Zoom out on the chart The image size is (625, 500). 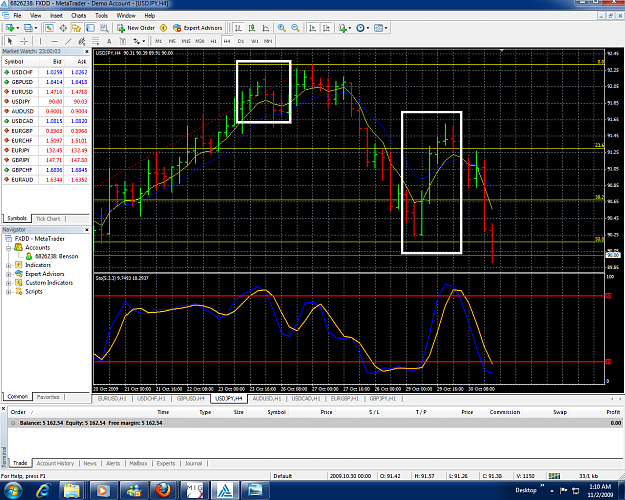pos(295,28)
